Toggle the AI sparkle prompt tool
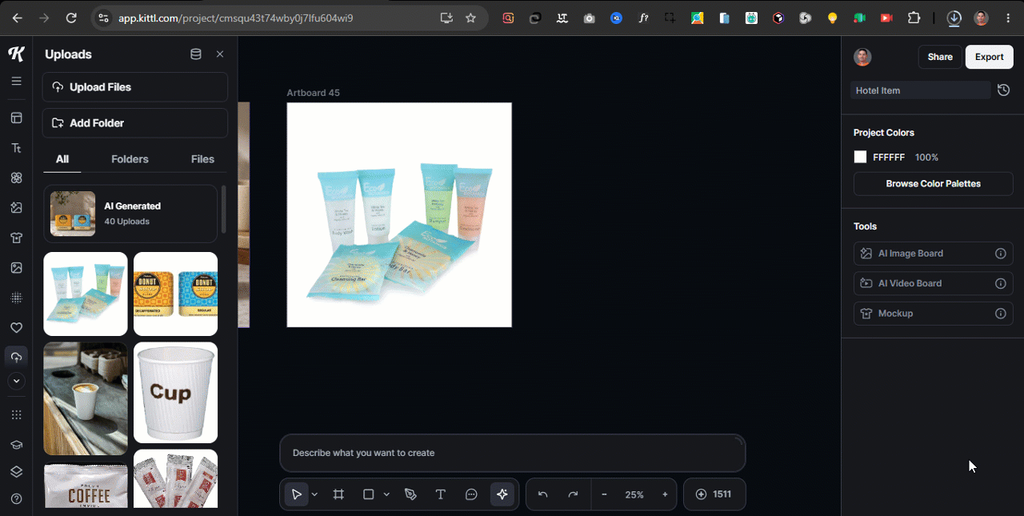 tap(502, 494)
